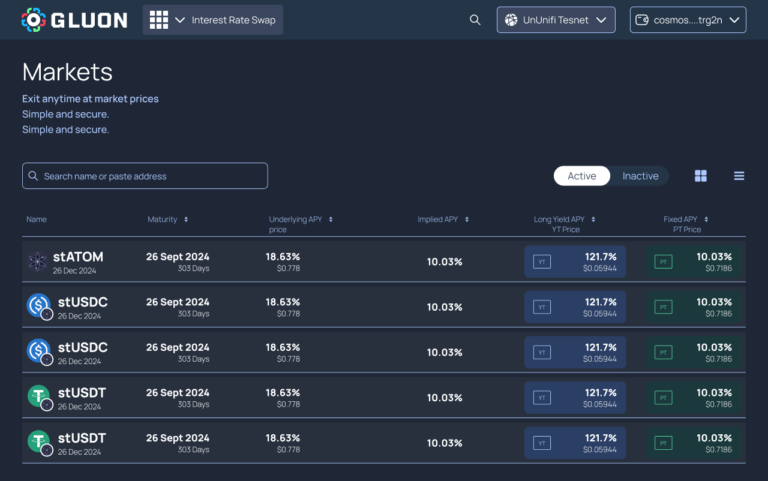Click the GLUON wordmark text
The width and height of the screenshot is (768, 481).
89,20
